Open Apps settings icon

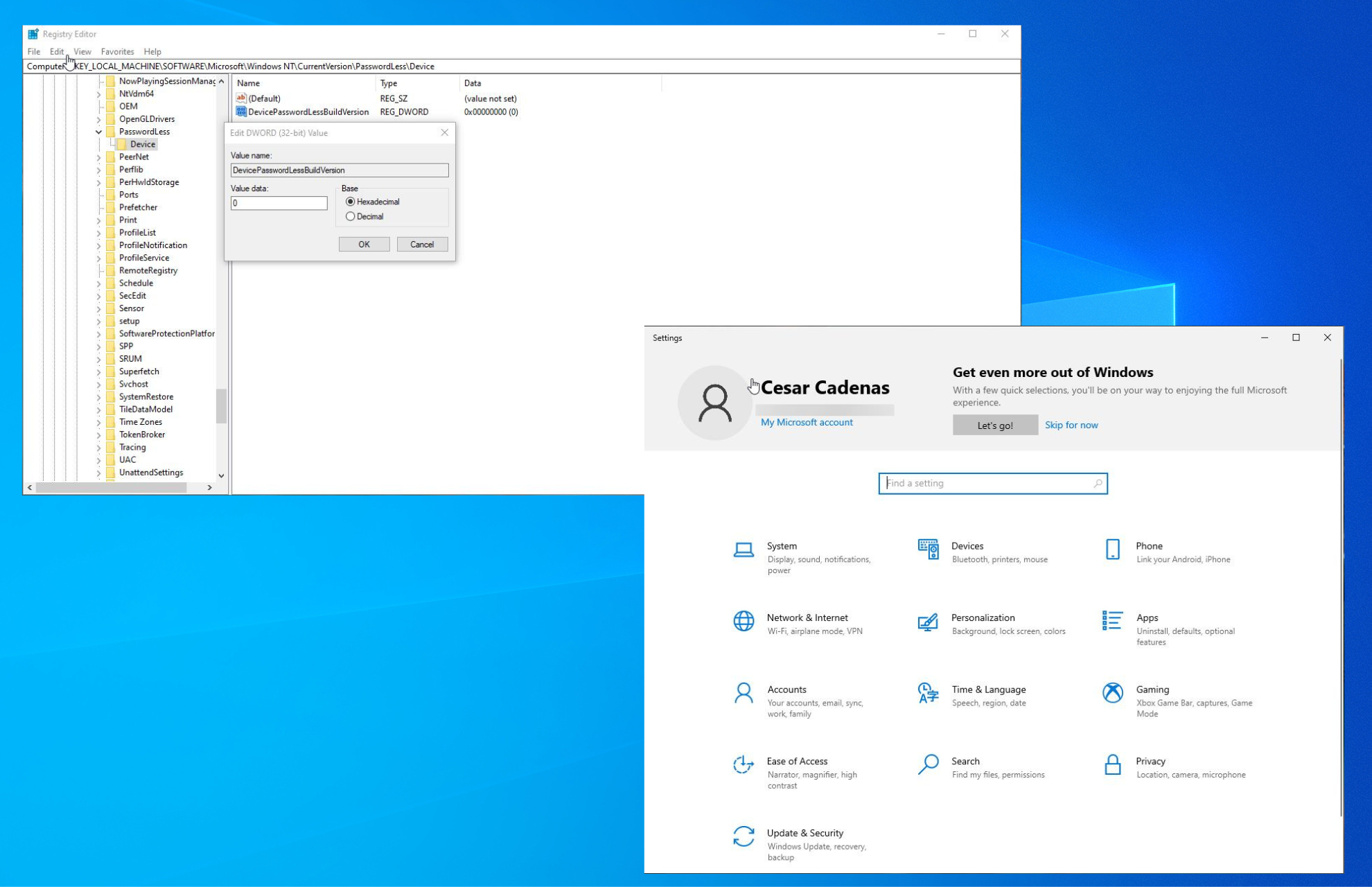click(x=1113, y=621)
